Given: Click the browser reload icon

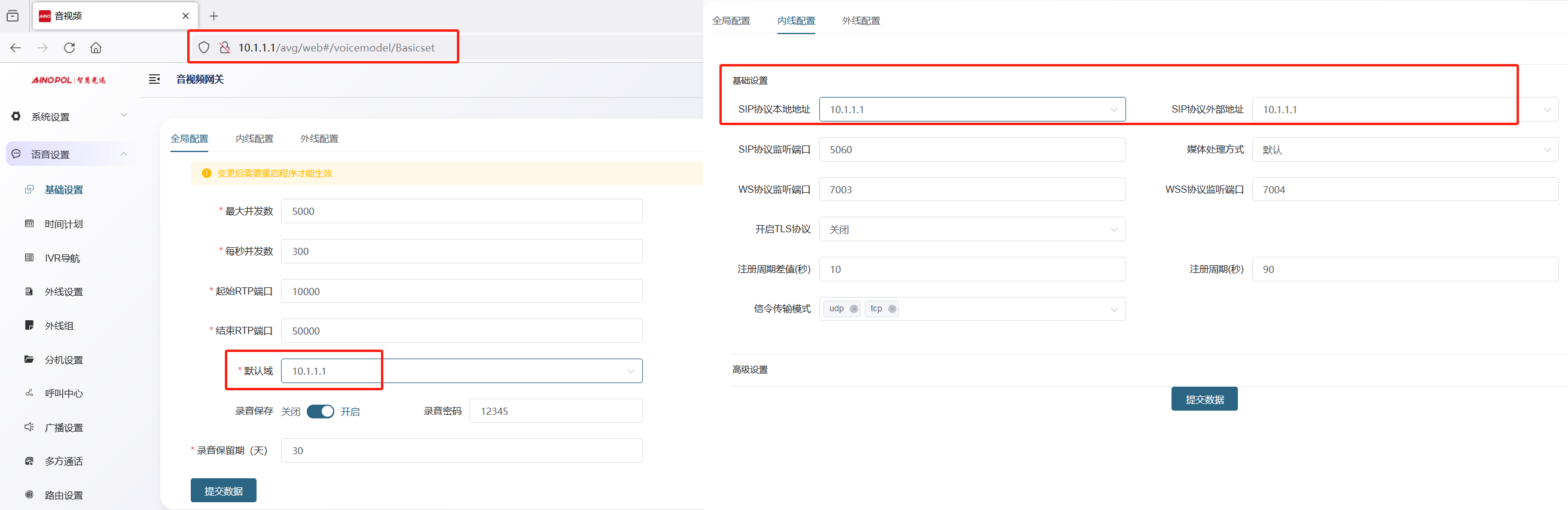Looking at the screenshot, I should 69,47.
